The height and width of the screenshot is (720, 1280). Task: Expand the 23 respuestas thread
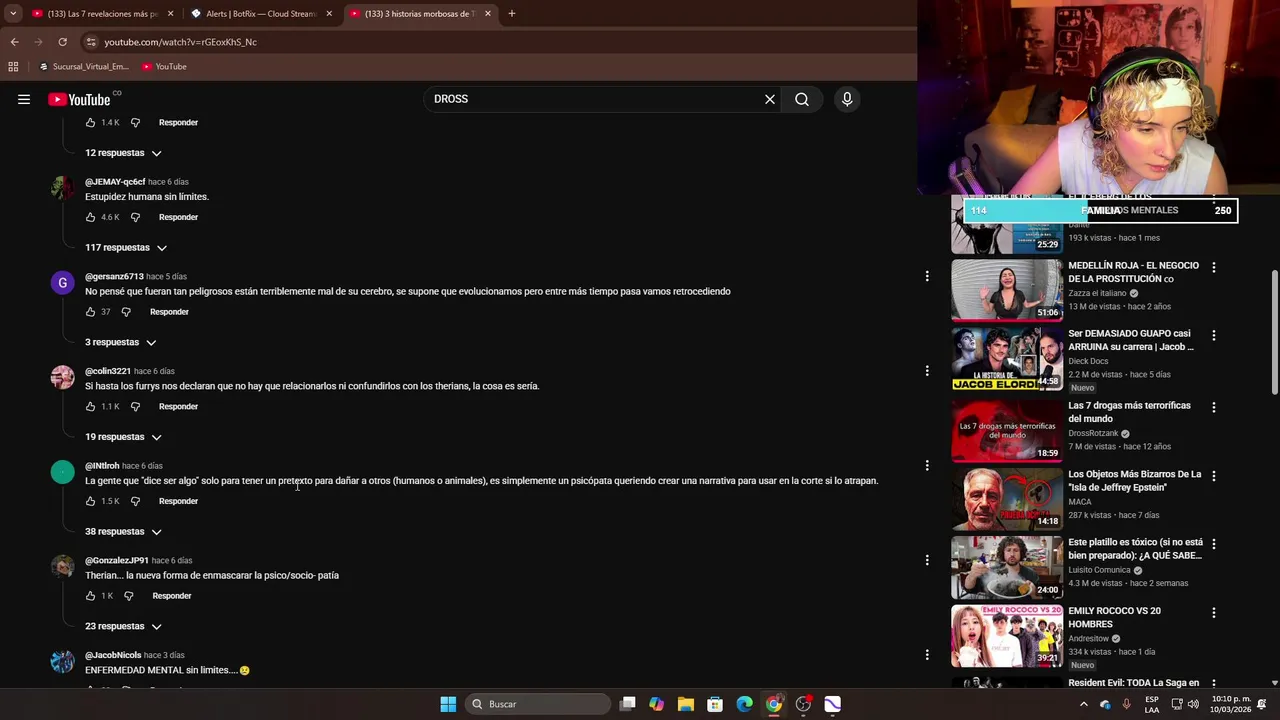(123, 626)
